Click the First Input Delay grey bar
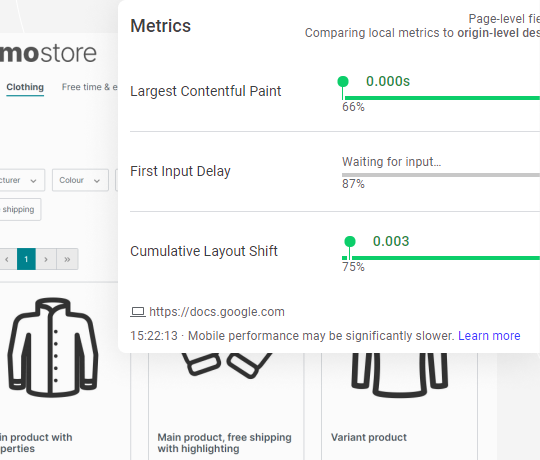Screen dimensions: 540x460 pos(441,175)
